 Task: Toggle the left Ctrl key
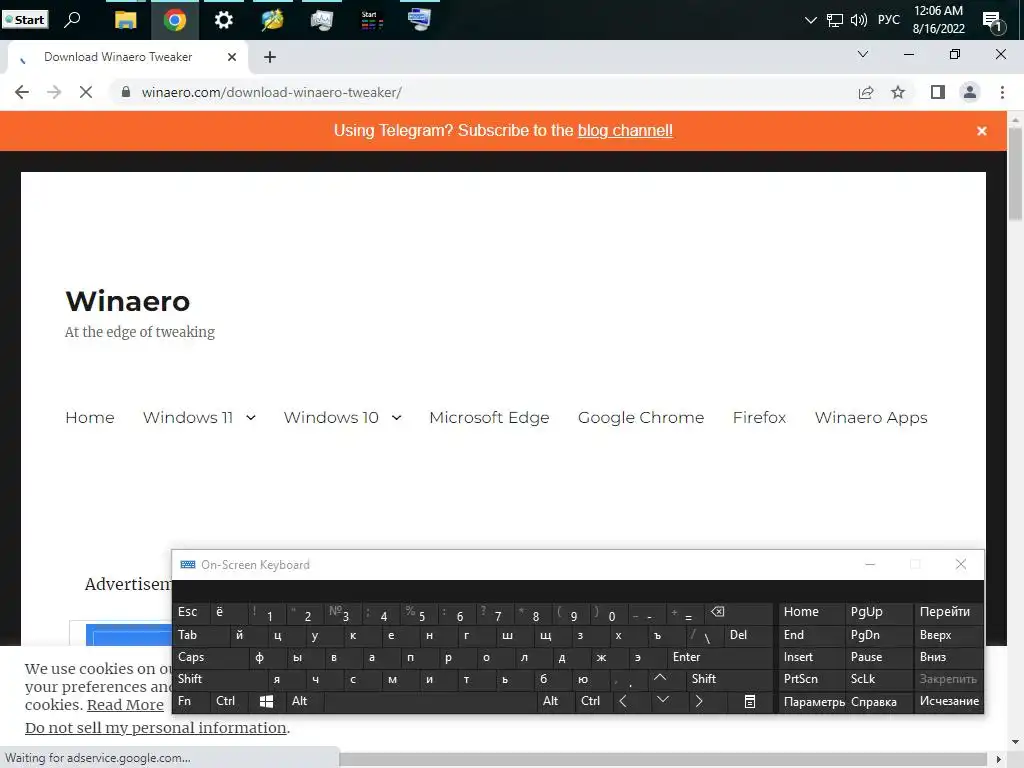pos(229,701)
